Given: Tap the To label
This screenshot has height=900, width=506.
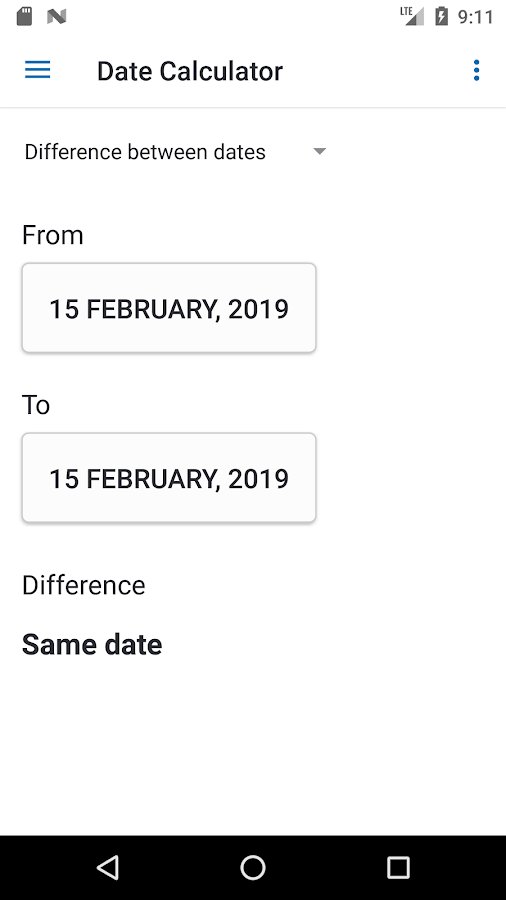Looking at the screenshot, I should [36, 405].
